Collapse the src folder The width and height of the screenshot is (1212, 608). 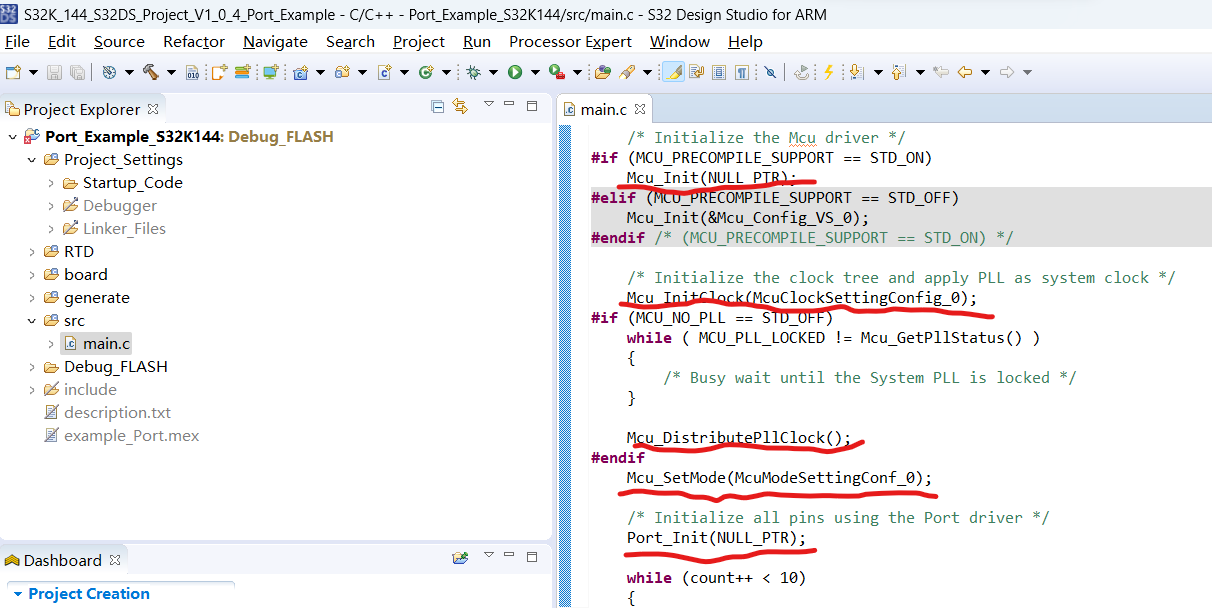pos(31,320)
